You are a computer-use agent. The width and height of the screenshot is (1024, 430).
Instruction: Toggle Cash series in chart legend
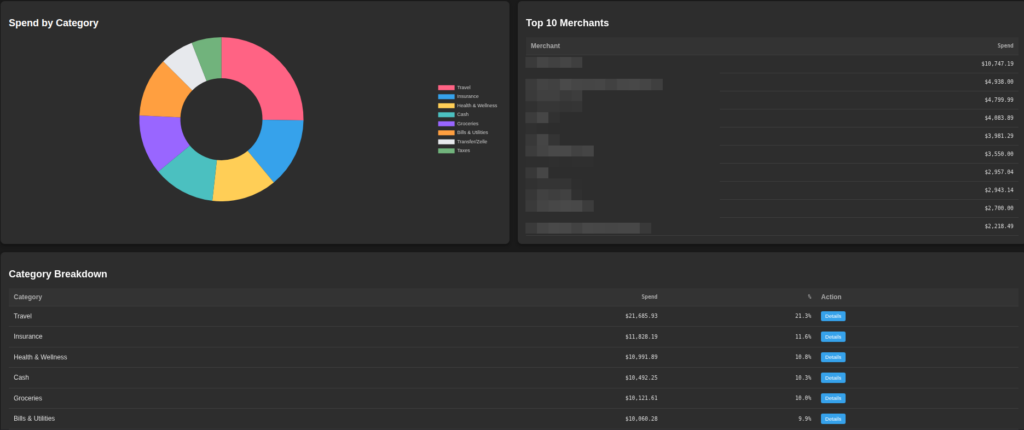click(446, 115)
